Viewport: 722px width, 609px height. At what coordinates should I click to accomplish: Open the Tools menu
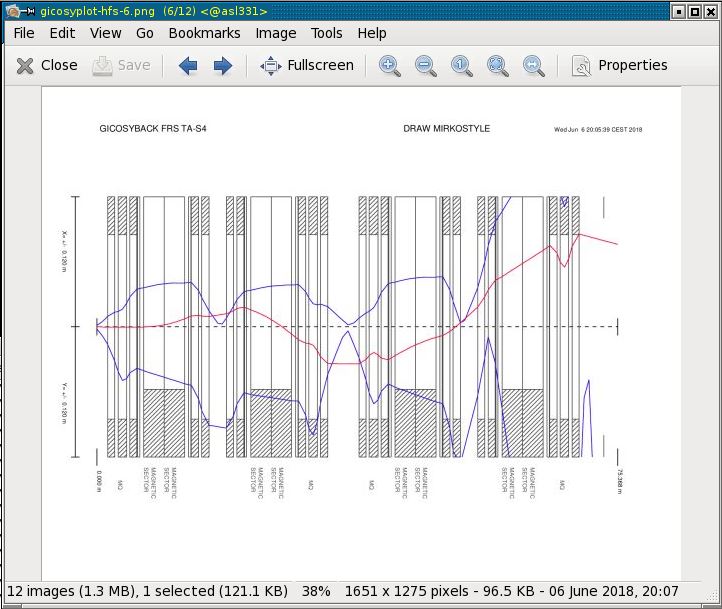[326, 33]
